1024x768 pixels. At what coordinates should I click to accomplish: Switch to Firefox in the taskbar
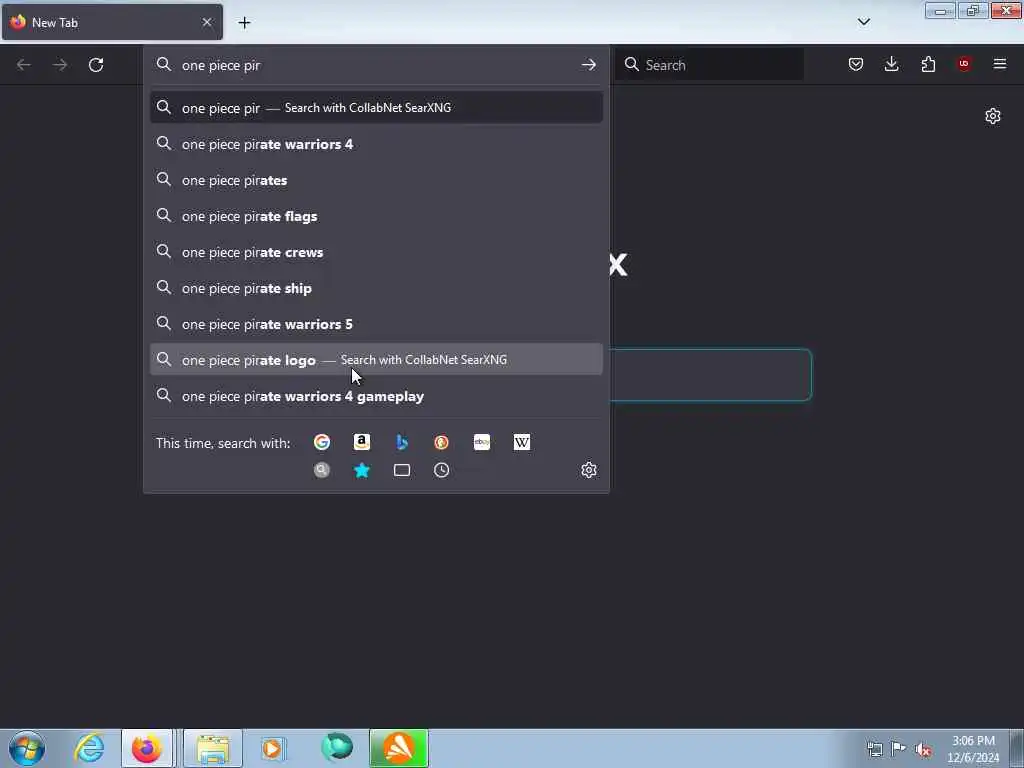pos(147,748)
